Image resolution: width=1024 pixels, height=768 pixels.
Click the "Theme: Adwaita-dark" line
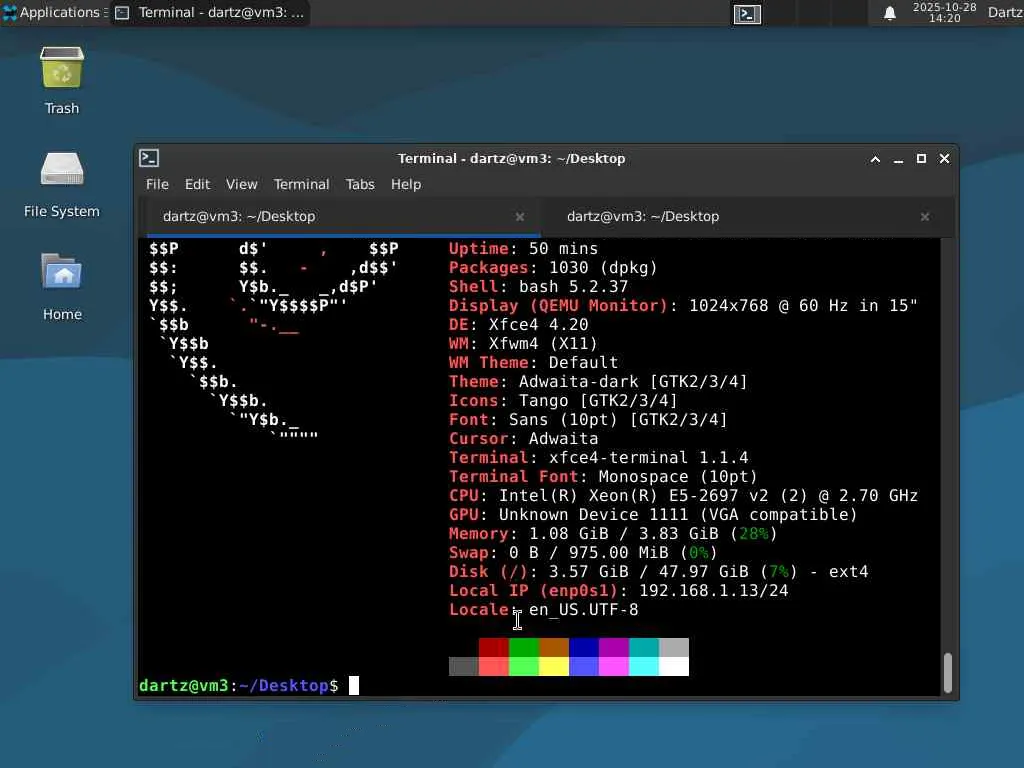click(x=598, y=381)
